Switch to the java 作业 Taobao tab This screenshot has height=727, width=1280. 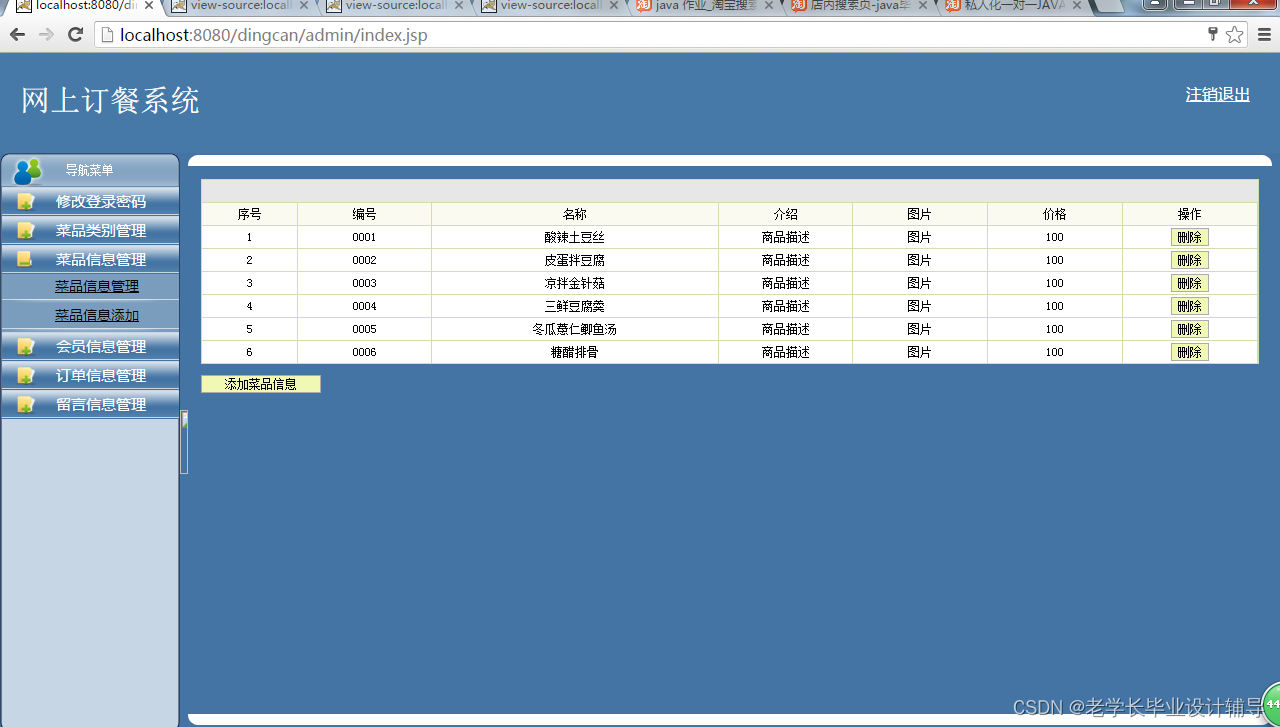coord(705,6)
